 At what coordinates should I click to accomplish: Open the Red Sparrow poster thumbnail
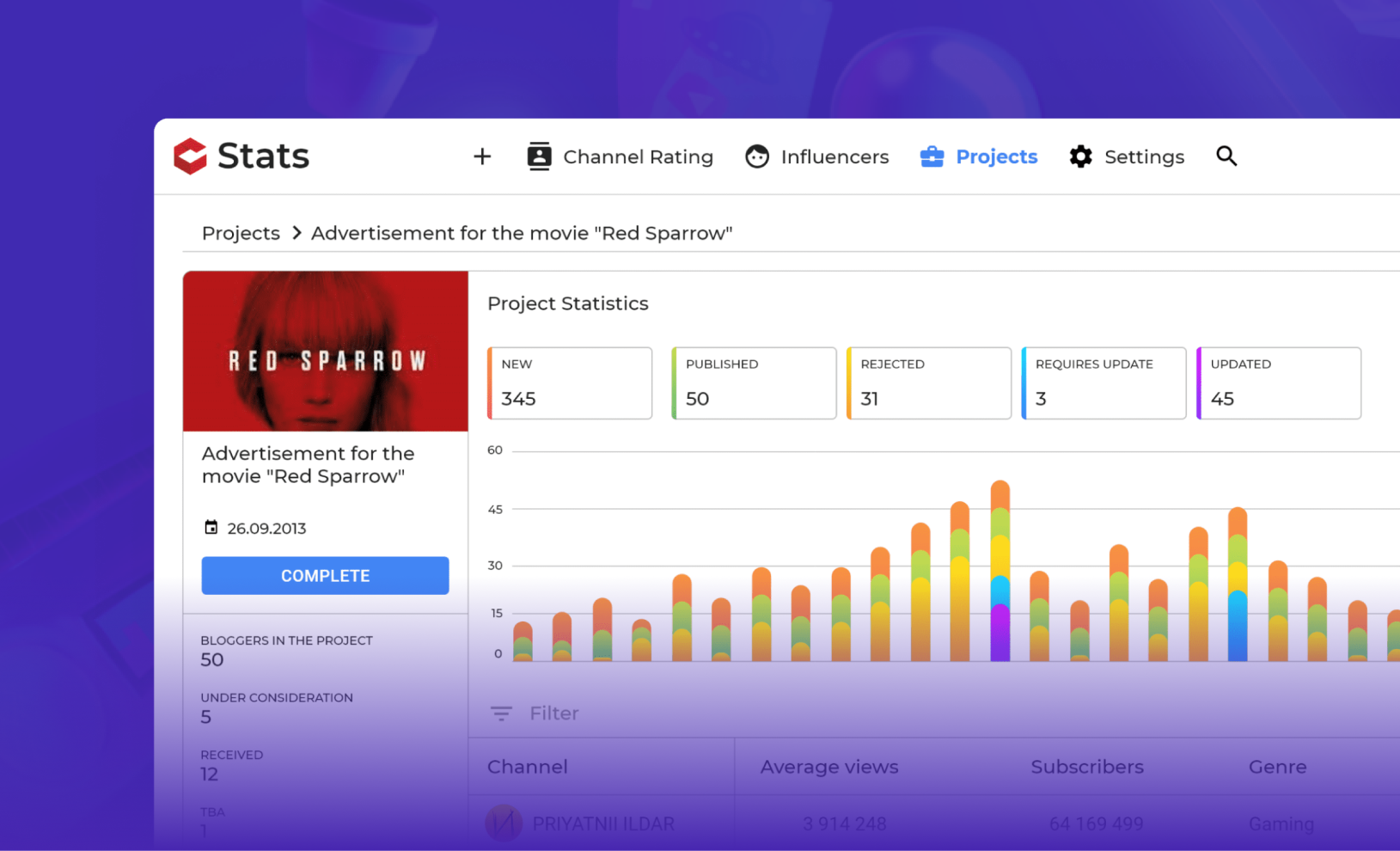click(x=326, y=351)
